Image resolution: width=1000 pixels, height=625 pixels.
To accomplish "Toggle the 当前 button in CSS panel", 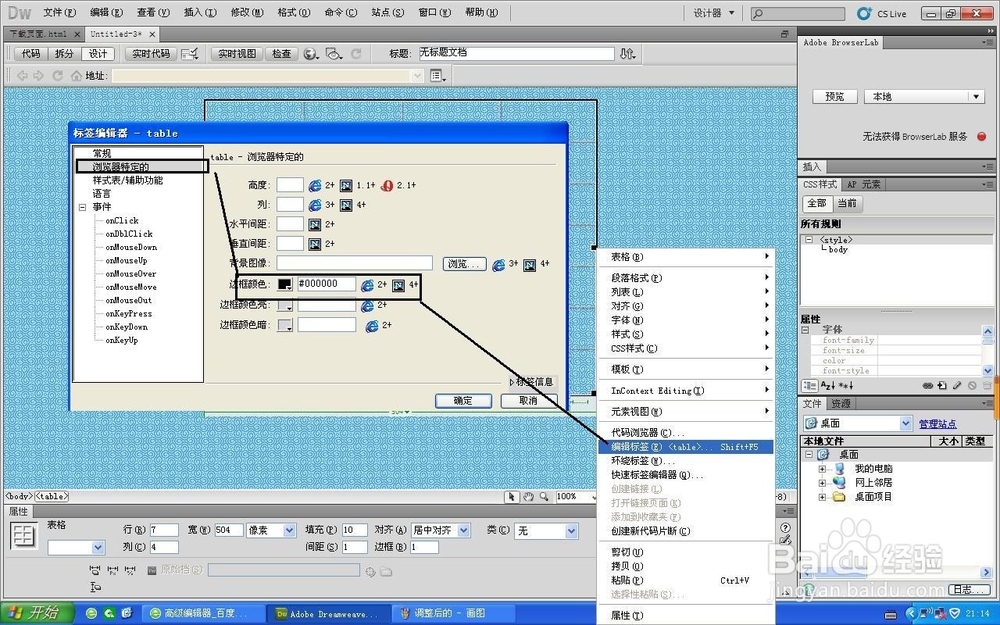I will 847,203.
